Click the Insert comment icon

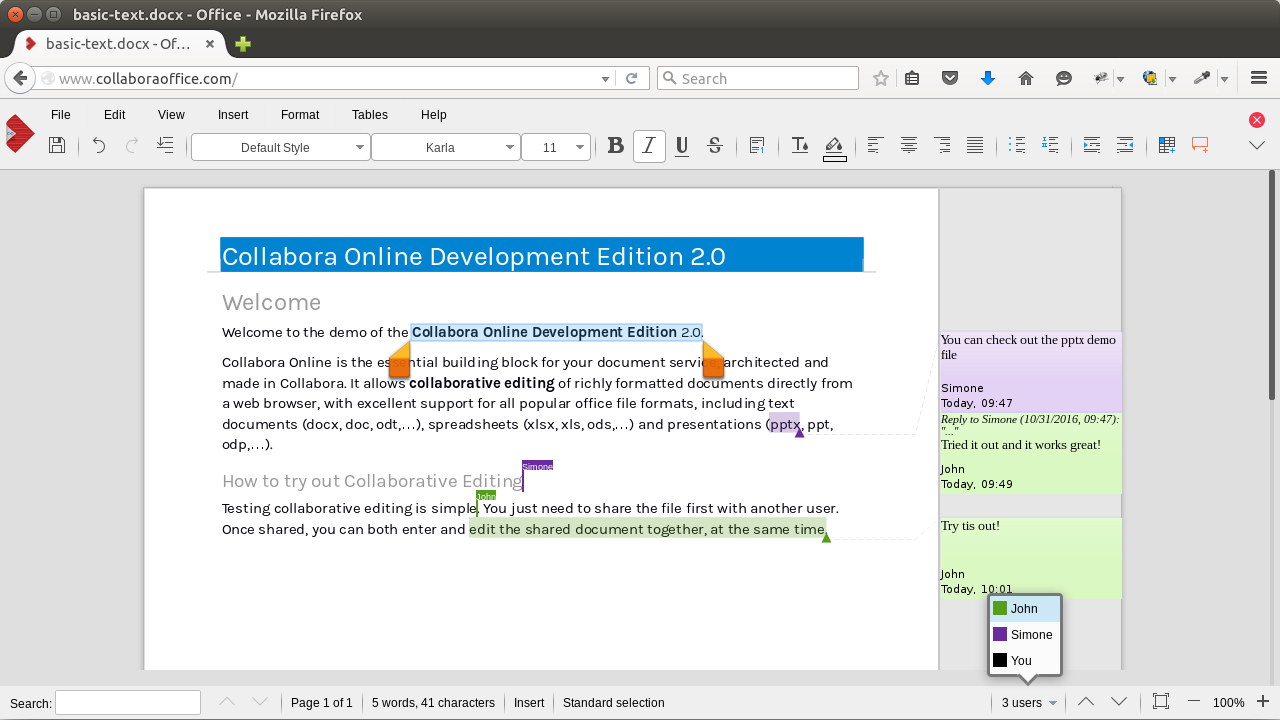pyautogui.click(x=1200, y=146)
